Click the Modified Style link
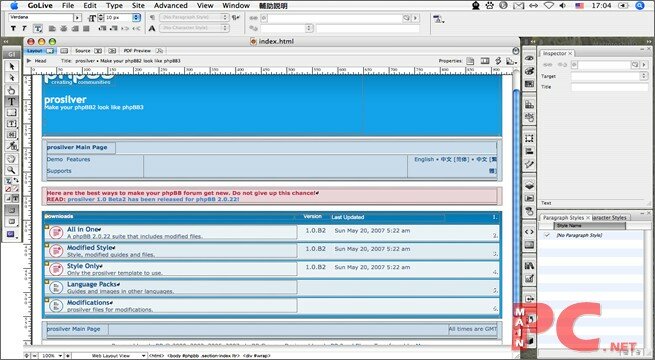Viewport: 655px width, 360px height. coord(90,248)
